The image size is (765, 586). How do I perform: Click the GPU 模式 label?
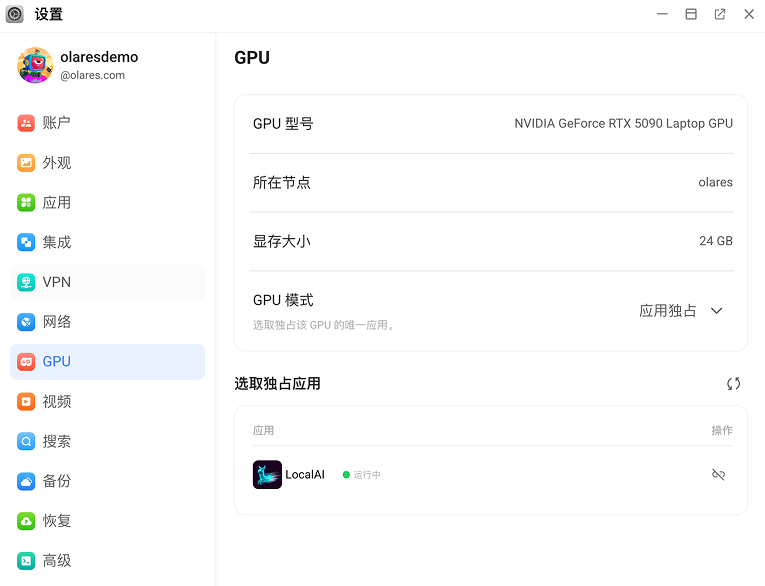point(283,300)
